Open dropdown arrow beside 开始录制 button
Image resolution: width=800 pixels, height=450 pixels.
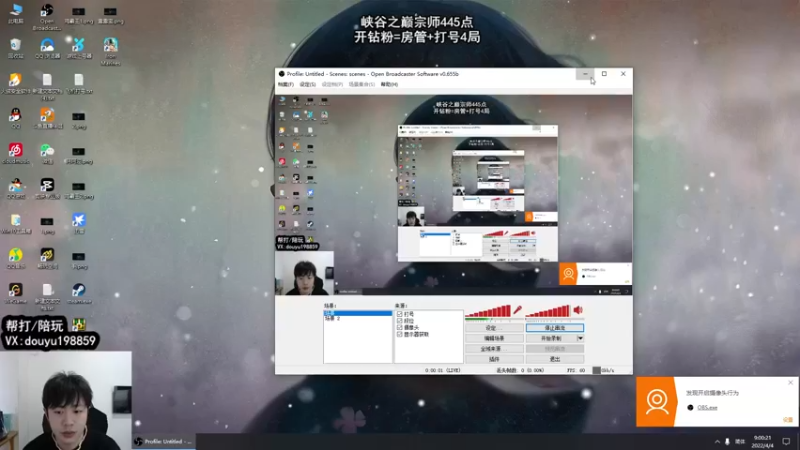[x=580, y=338]
